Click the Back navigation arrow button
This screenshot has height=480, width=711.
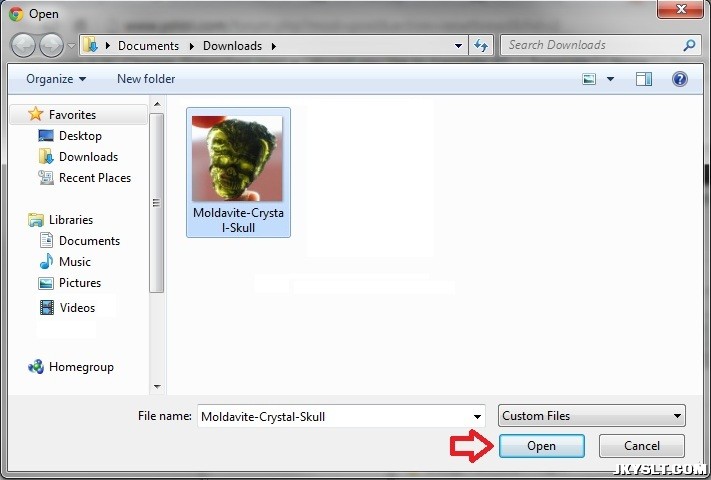pyautogui.click(x=23, y=45)
